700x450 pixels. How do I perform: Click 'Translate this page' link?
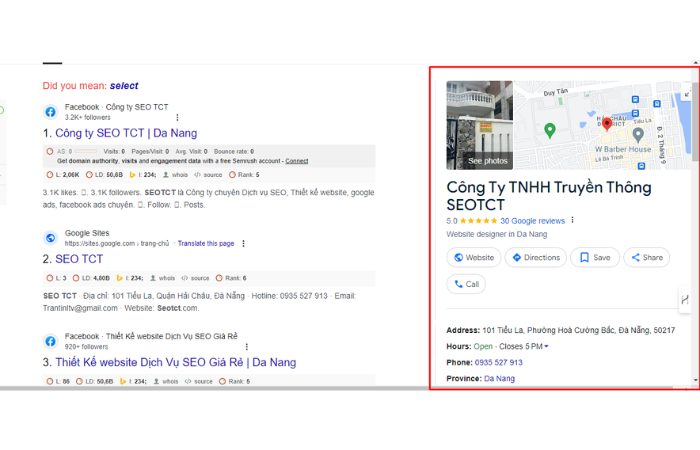click(x=206, y=243)
